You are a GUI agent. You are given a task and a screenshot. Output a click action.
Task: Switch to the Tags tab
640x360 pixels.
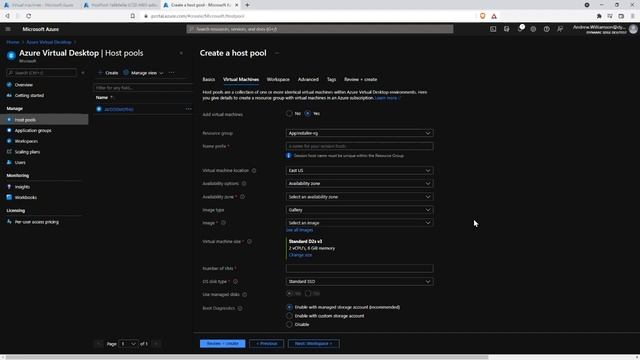(331, 80)
